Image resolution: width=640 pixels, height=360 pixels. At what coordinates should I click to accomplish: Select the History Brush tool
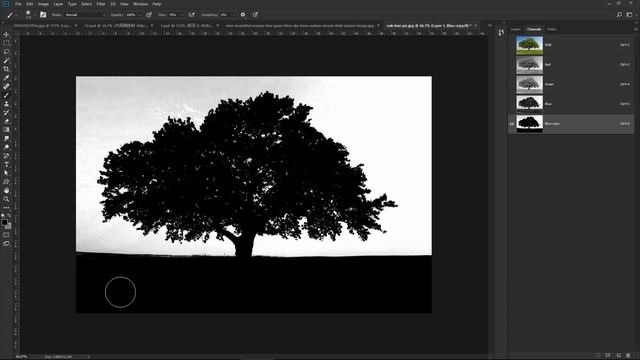pyautogui.click(x=6, y=112)
